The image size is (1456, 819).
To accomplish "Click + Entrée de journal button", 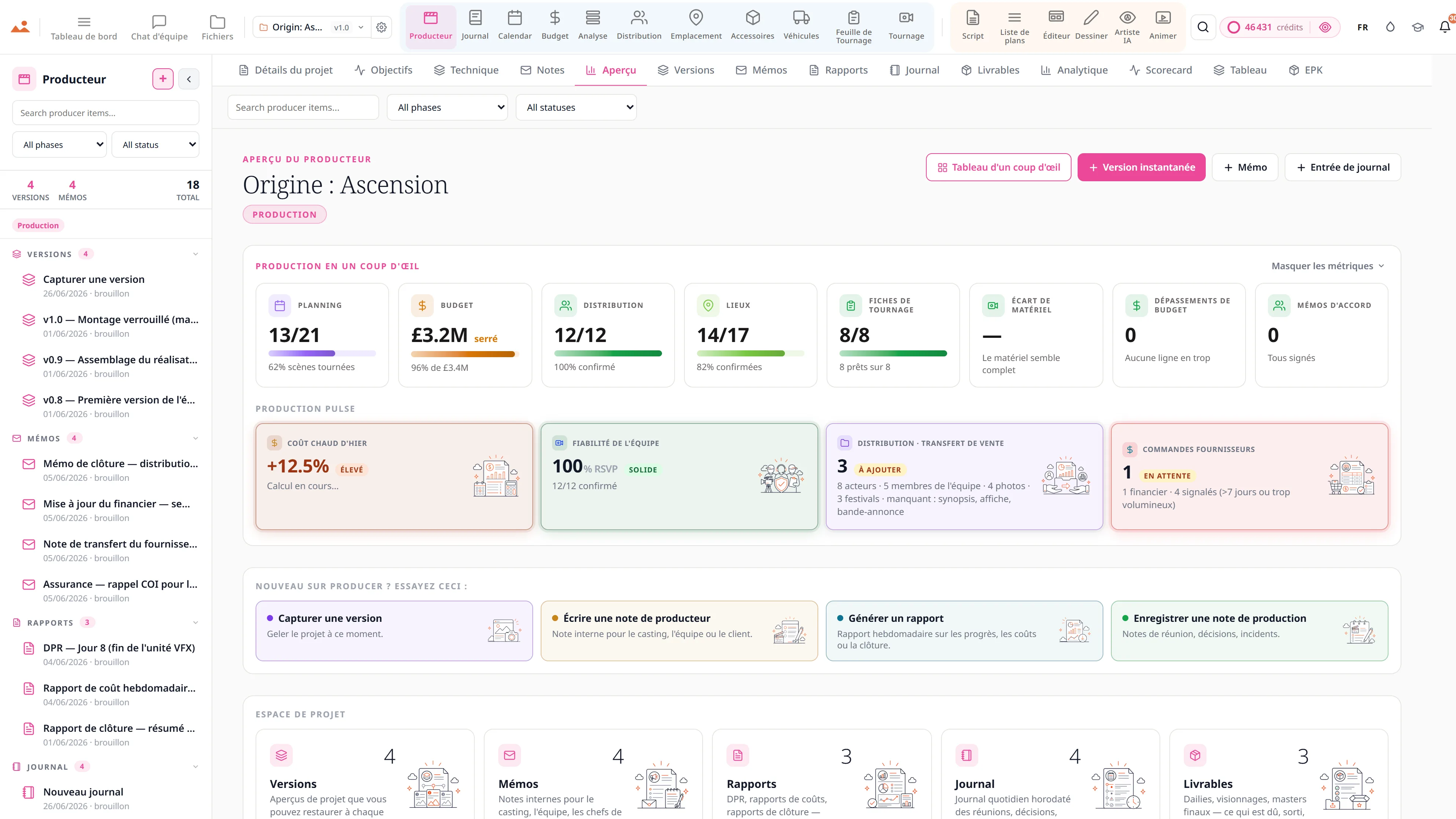I will pos(1342,167).
